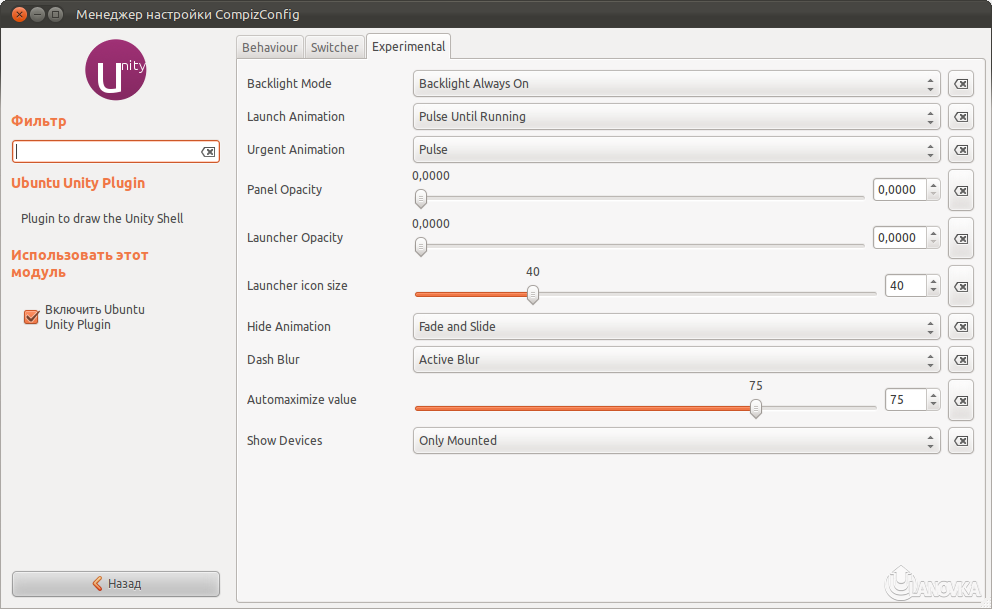Change Hide Animation from Fade and Slide
992x609 pixels.
point(676,327)
